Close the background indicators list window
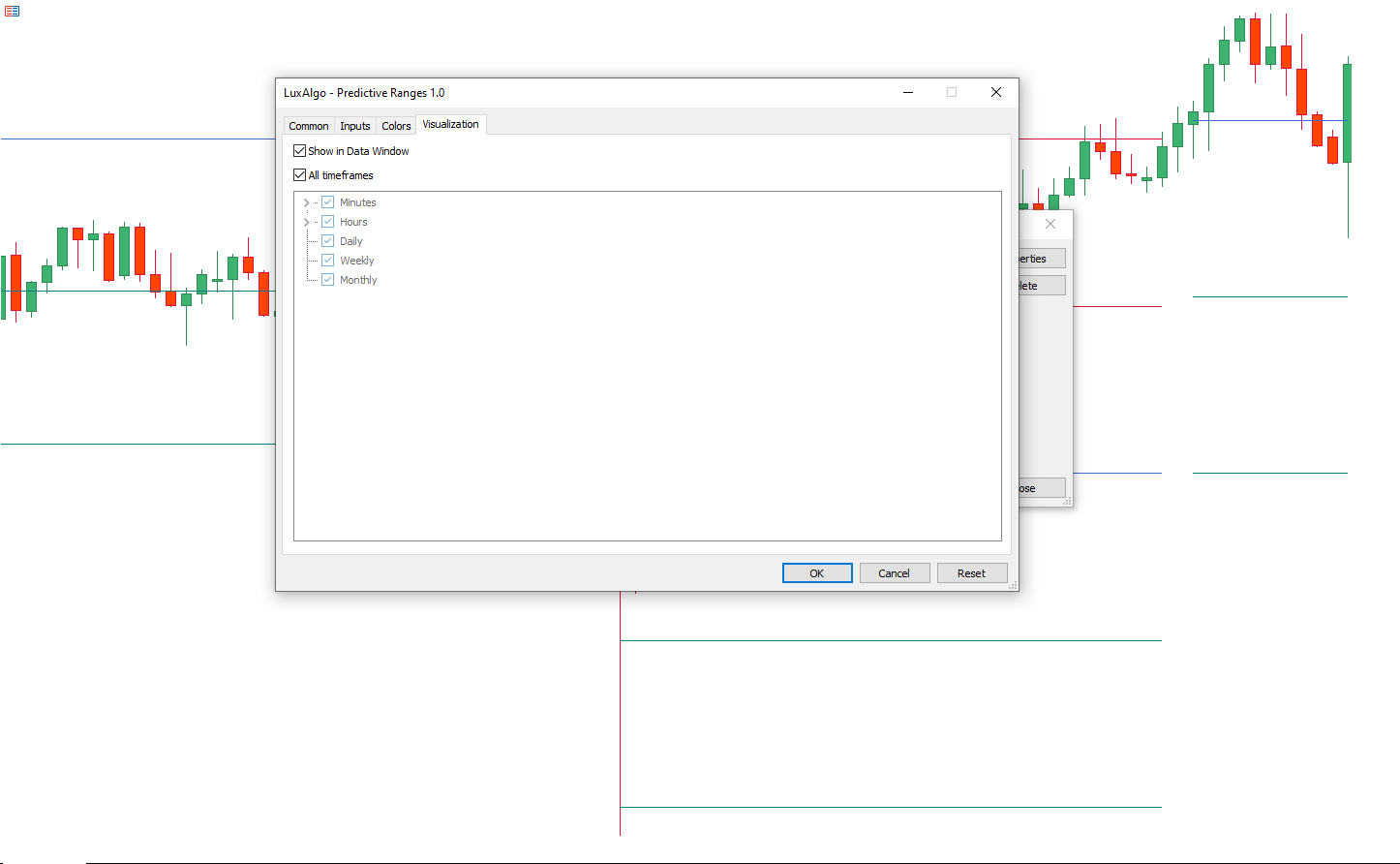Image resolution: width=1400 pixels, height=864 pixels. coord(1050,224)
